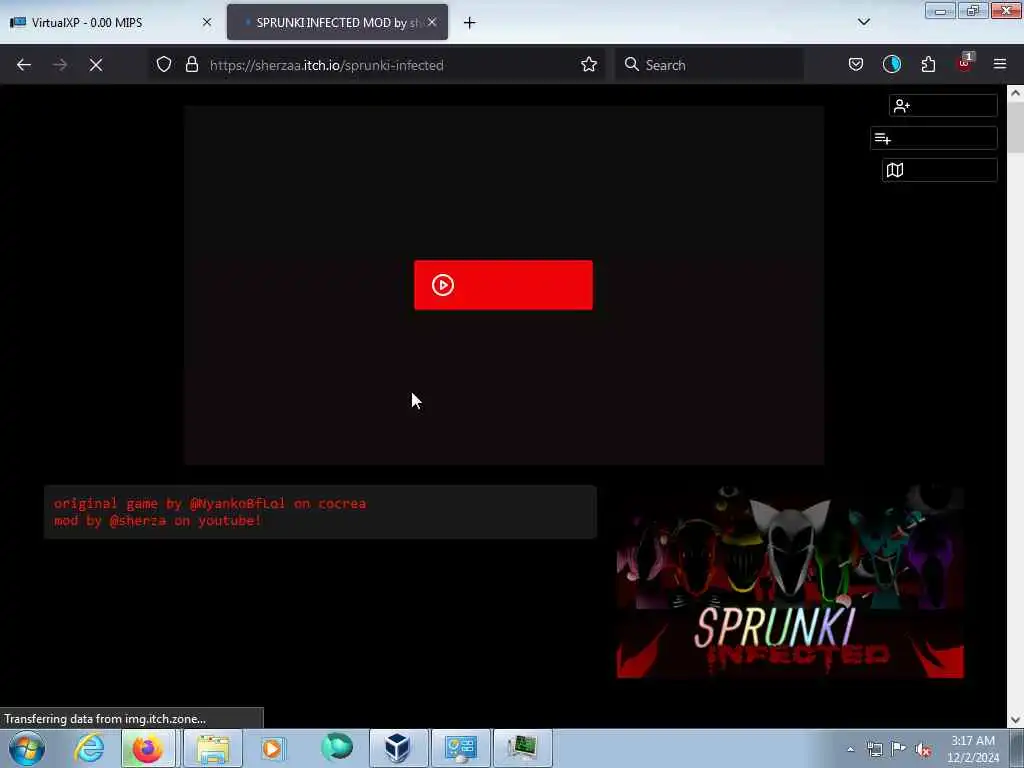
Task: Click the add to collection button
Action: point(933,138)
